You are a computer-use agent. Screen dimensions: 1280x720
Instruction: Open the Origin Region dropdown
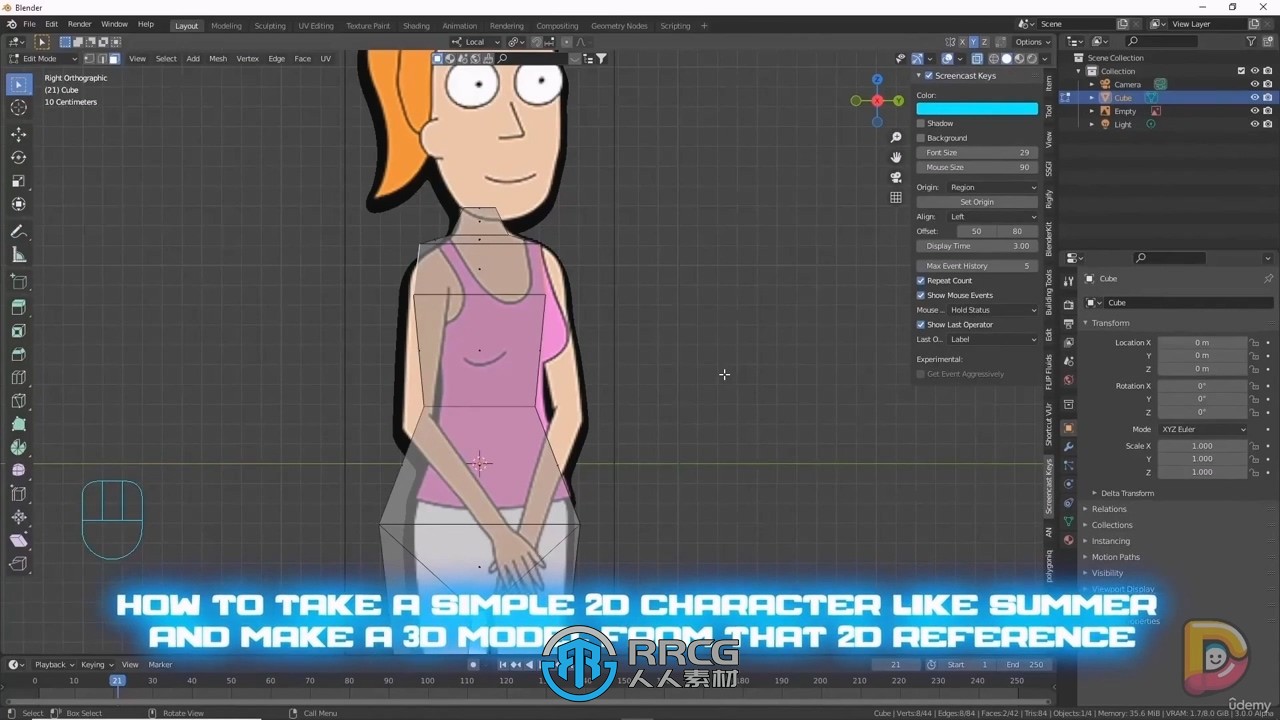pos(992,187)
